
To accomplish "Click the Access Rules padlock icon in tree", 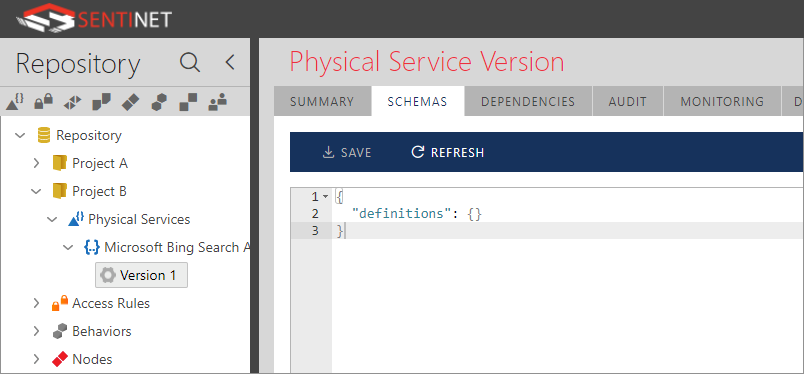I will (x=60, y=303).
